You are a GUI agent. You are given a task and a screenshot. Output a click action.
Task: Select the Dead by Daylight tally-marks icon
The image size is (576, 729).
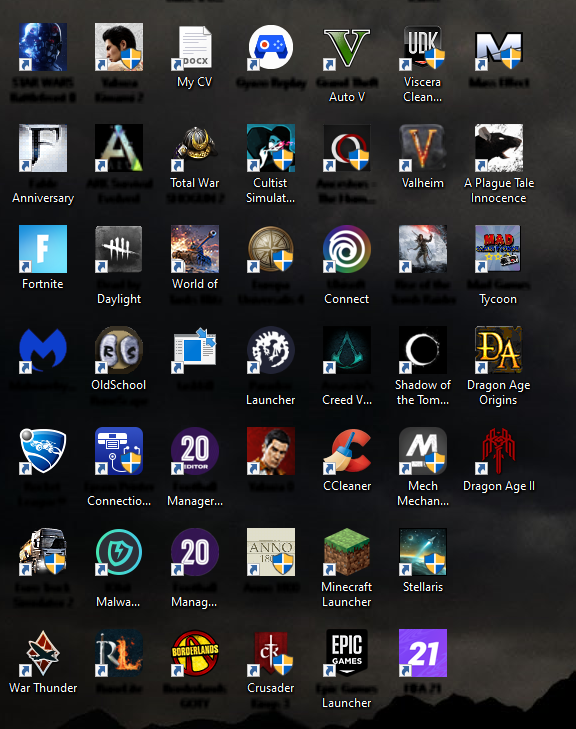(x=119, y=249)
